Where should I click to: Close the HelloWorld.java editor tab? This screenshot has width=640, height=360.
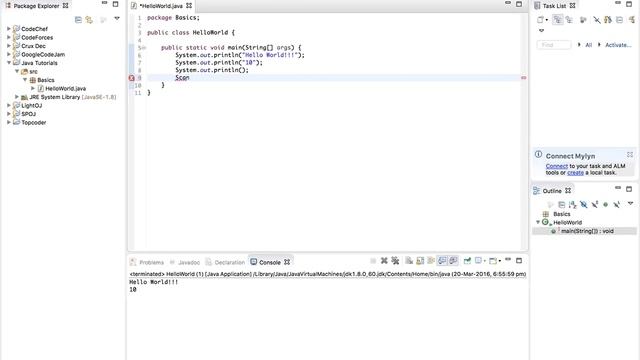(189, 6)
